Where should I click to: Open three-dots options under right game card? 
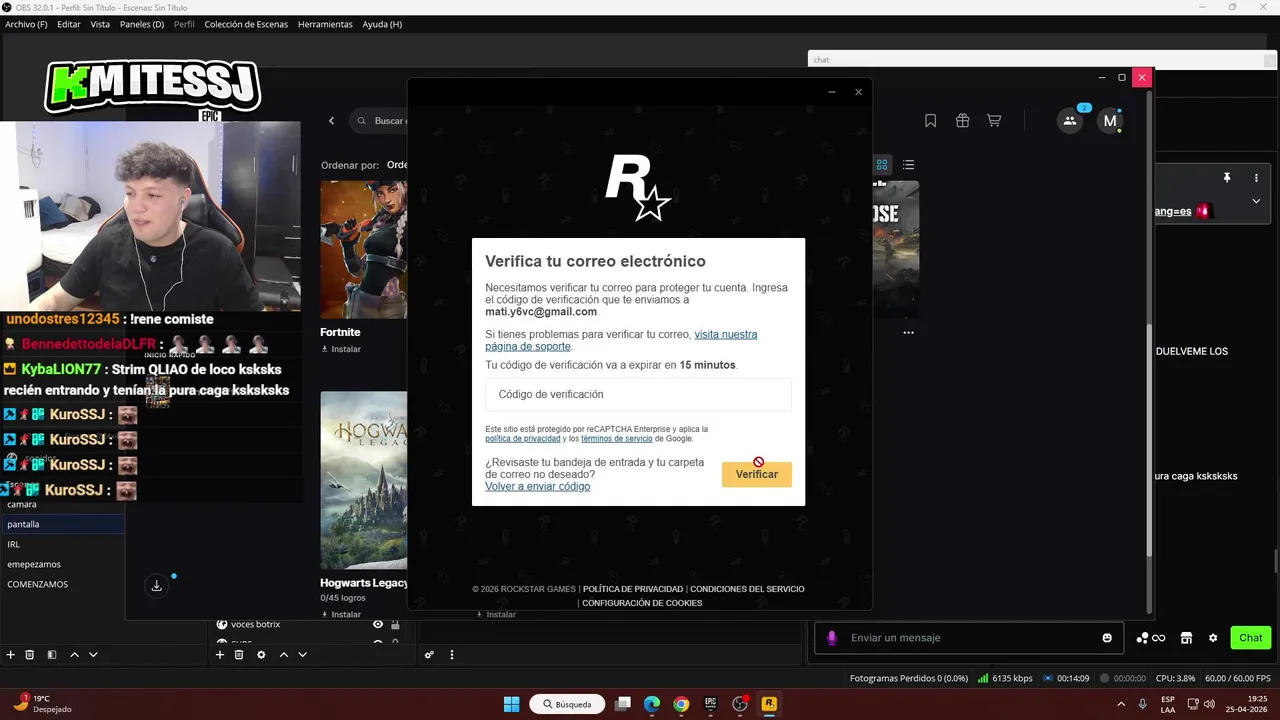click(x=908, y=332)
